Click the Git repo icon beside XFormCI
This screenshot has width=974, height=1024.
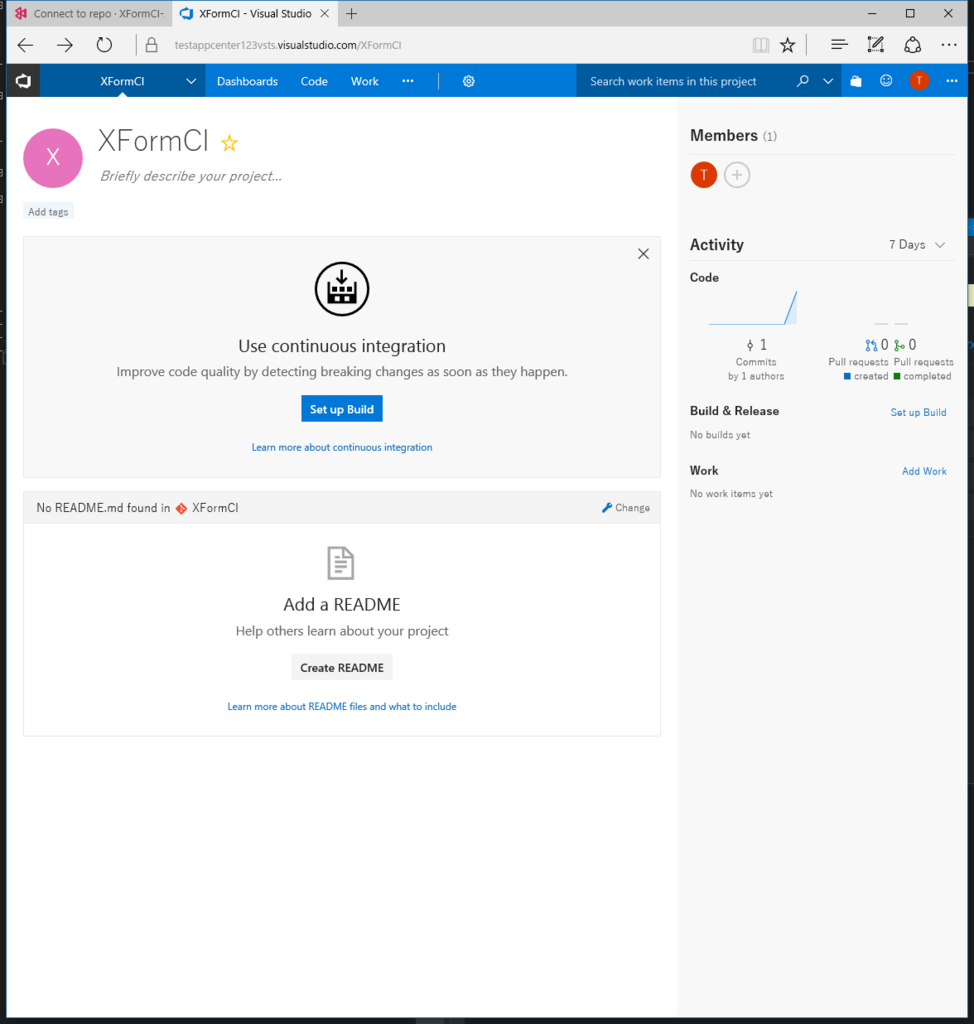click(x=181, y=508)
